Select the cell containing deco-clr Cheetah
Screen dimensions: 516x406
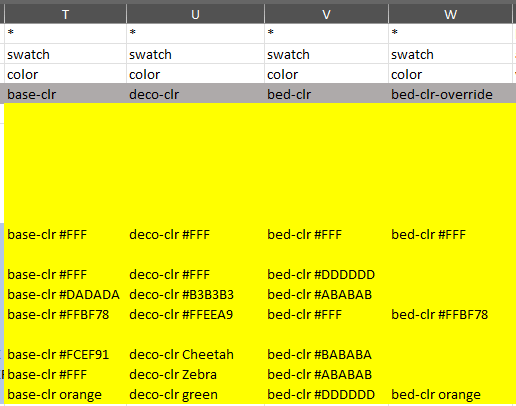(195, 354)
